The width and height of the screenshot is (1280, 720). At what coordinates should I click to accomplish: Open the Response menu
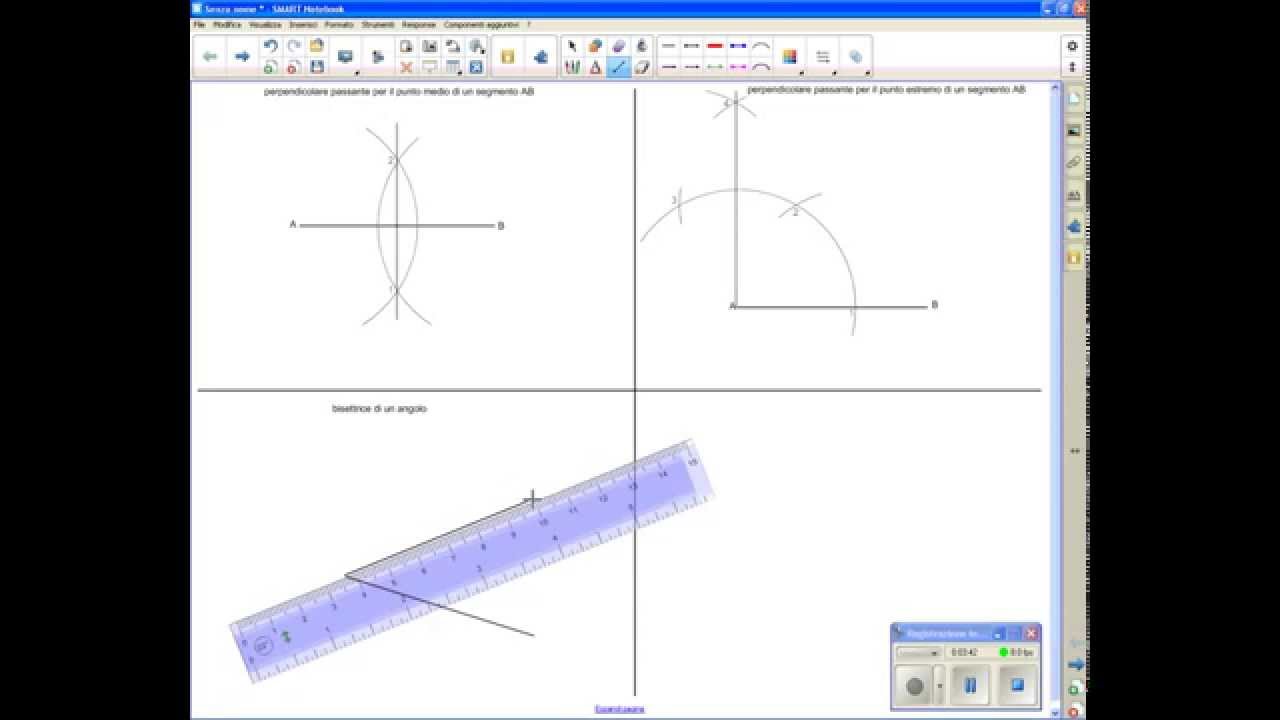coord(419,24)
